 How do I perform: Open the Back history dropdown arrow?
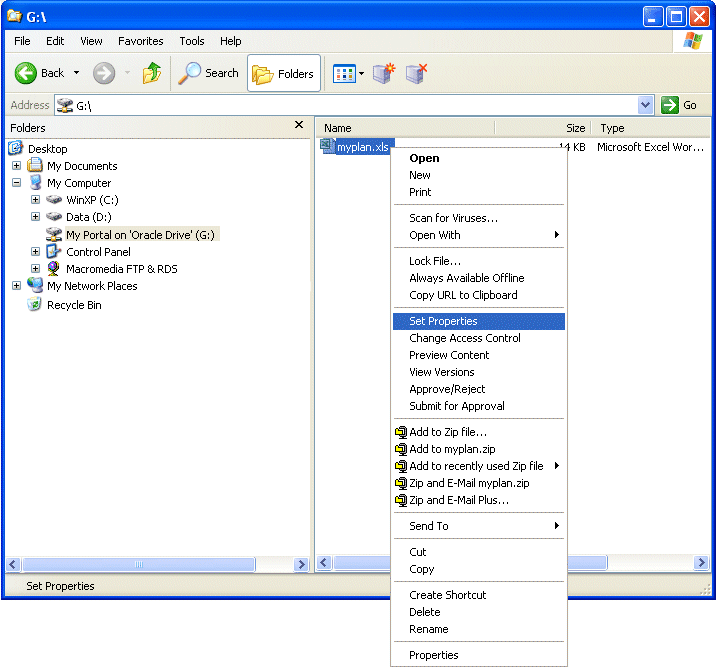click(x=77, y=73)
